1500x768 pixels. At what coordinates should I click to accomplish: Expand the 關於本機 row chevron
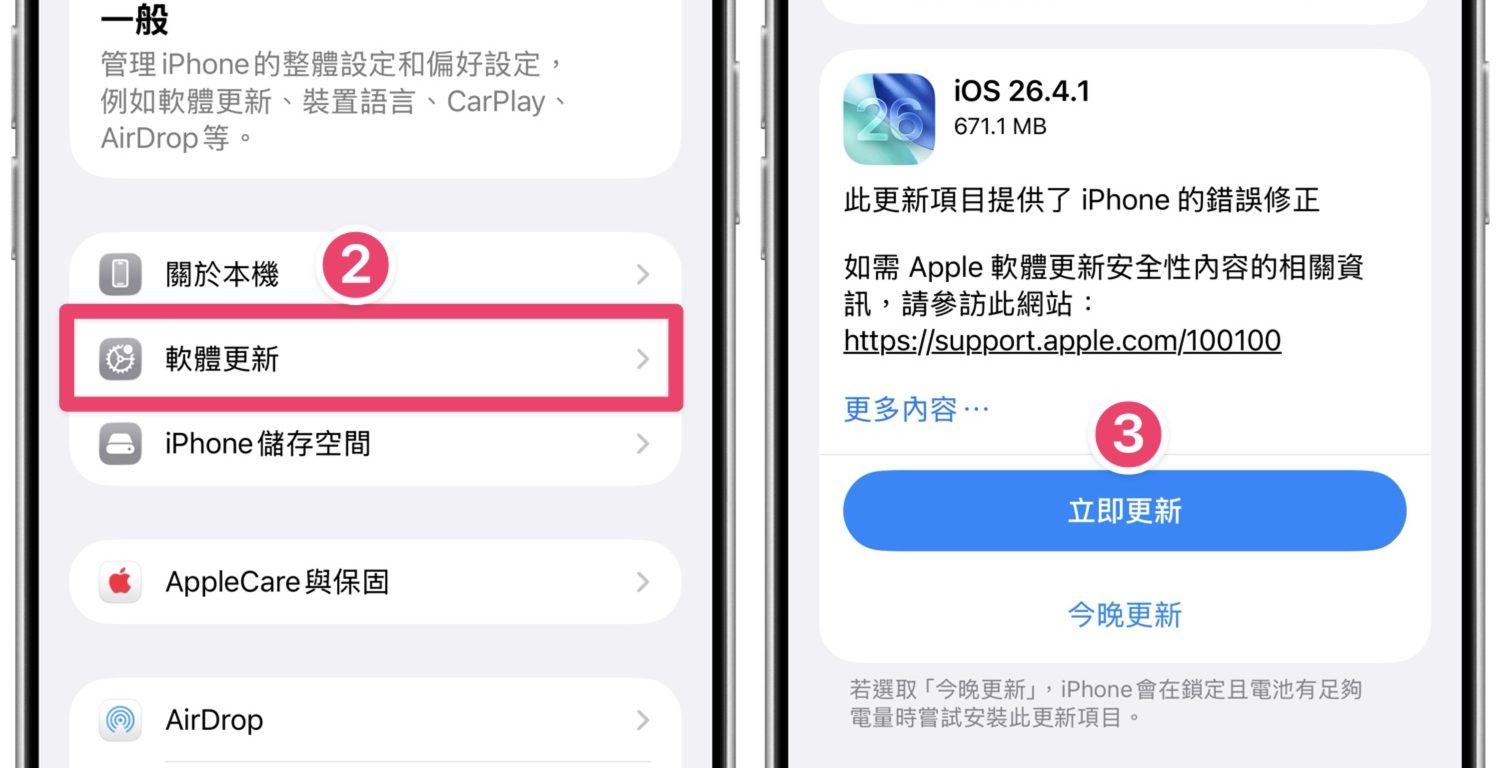tap(643, 275)
